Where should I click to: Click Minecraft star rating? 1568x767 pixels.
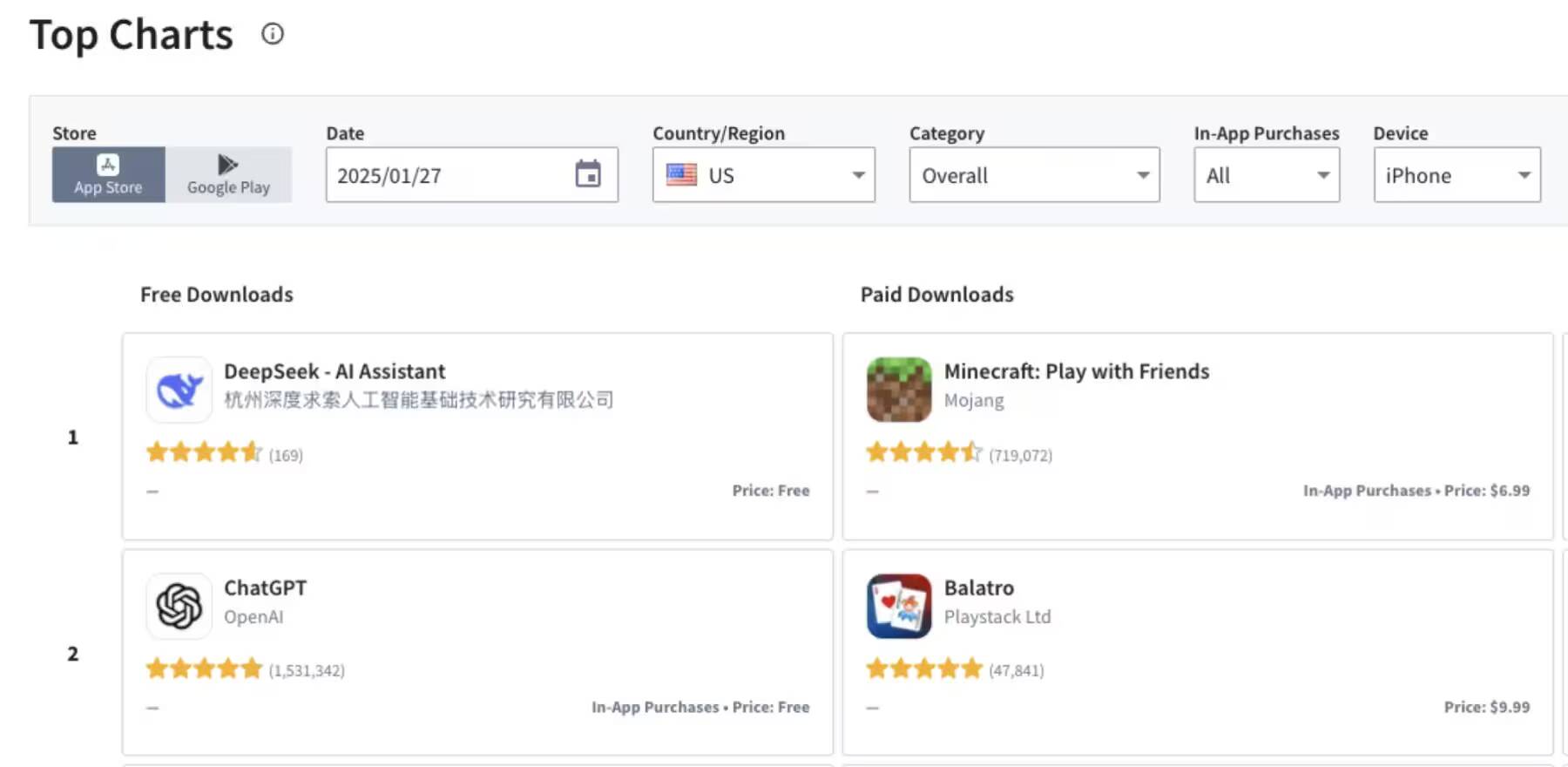(x=924, y=452)
